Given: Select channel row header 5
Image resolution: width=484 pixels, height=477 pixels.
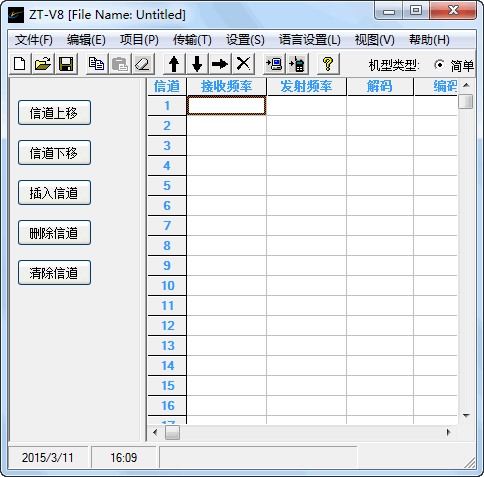Looking at the screenshot, I should [x=167, y=186].
